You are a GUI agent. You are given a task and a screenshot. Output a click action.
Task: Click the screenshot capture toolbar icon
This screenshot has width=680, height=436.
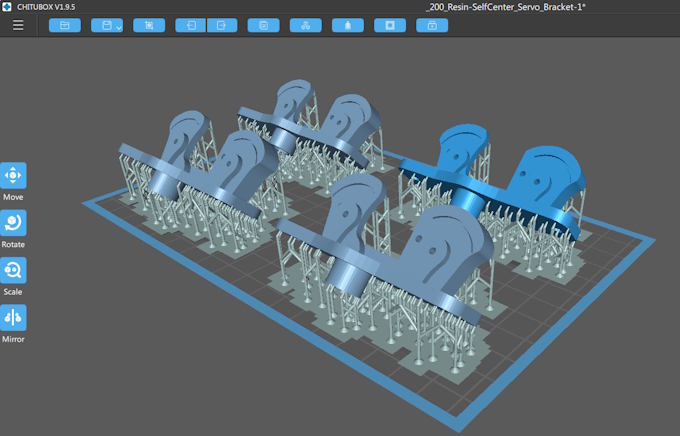point(149,24)
